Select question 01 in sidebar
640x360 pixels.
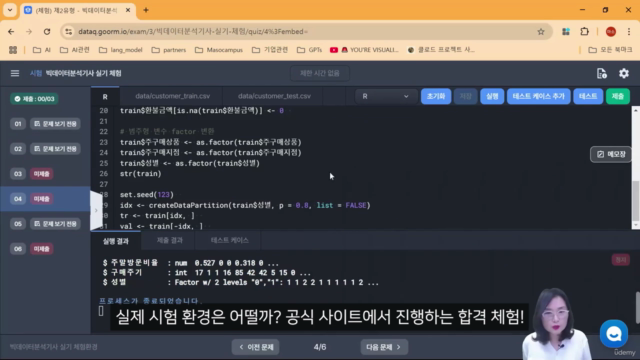tap(45, 124)
